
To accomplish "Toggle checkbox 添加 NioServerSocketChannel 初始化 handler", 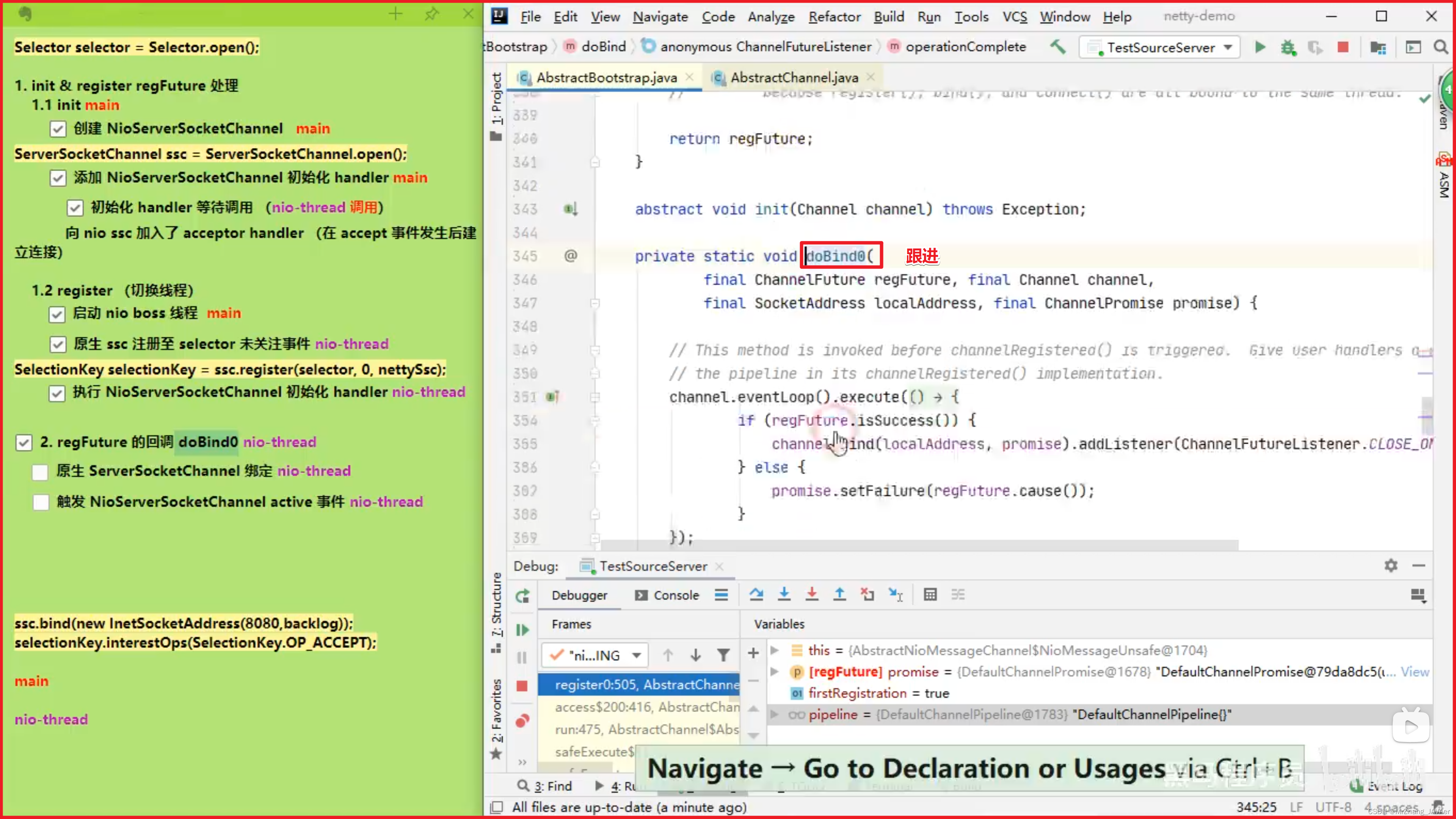I will coord(58,178).
